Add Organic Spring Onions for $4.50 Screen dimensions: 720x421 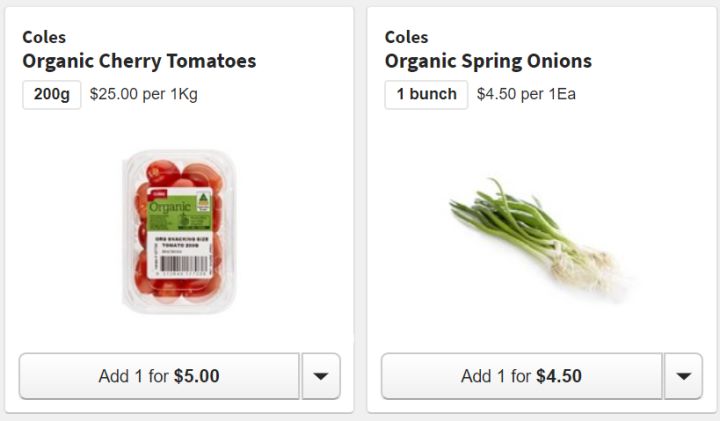[521, 376]
